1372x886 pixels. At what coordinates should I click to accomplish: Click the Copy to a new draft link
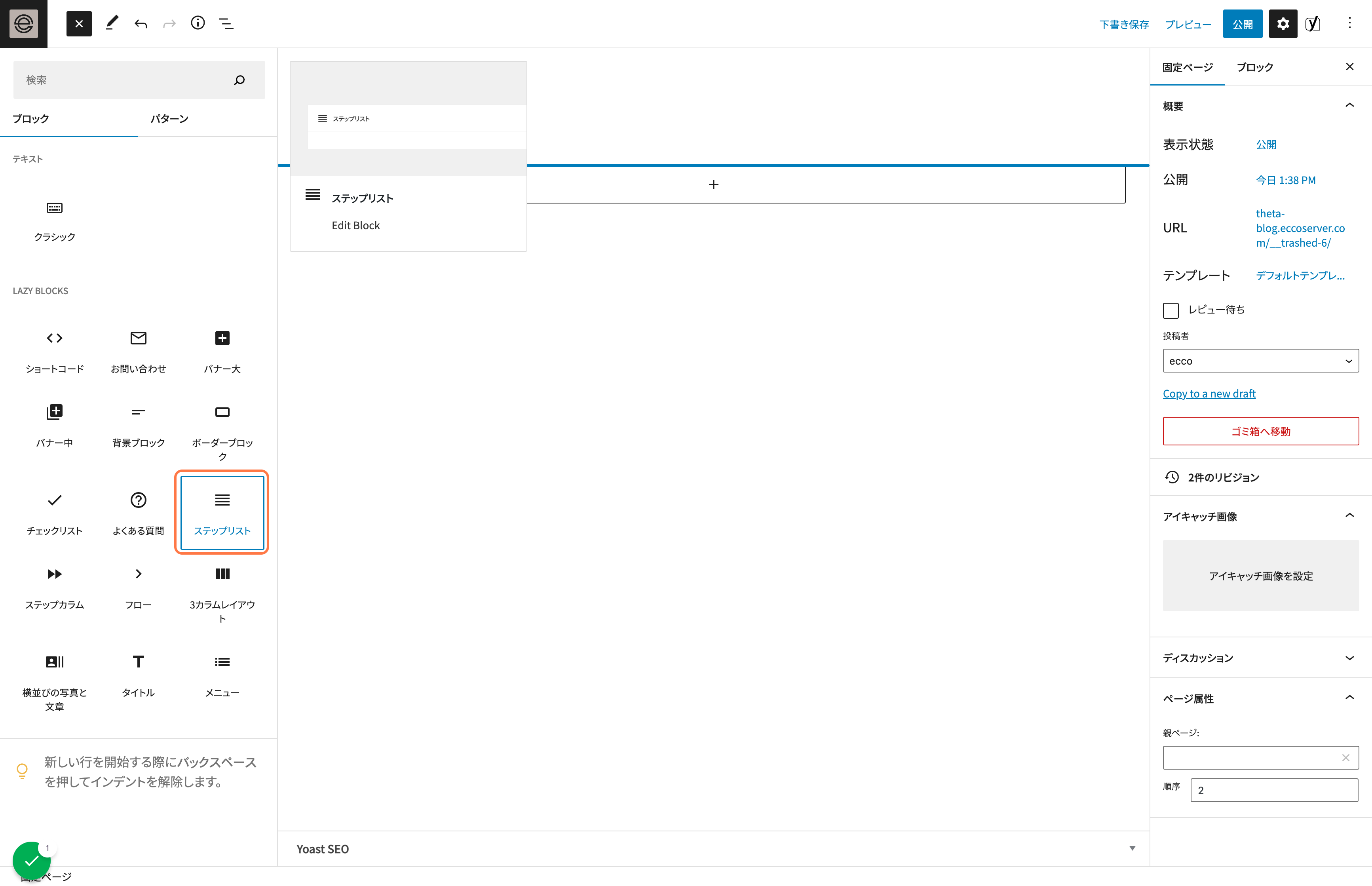coord(1209,394)
